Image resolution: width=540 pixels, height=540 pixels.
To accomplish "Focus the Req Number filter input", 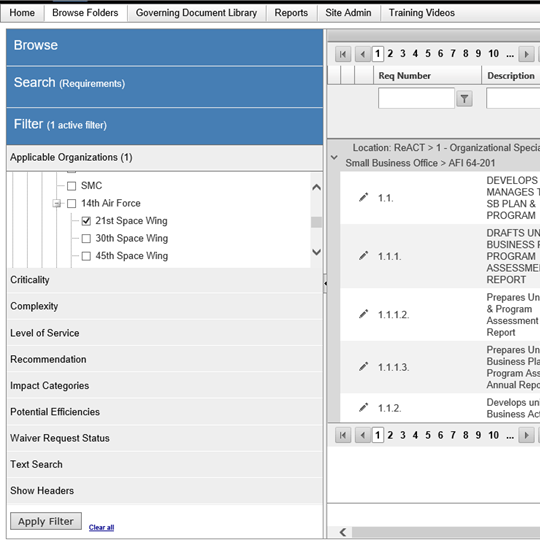I will pos(416,98).
